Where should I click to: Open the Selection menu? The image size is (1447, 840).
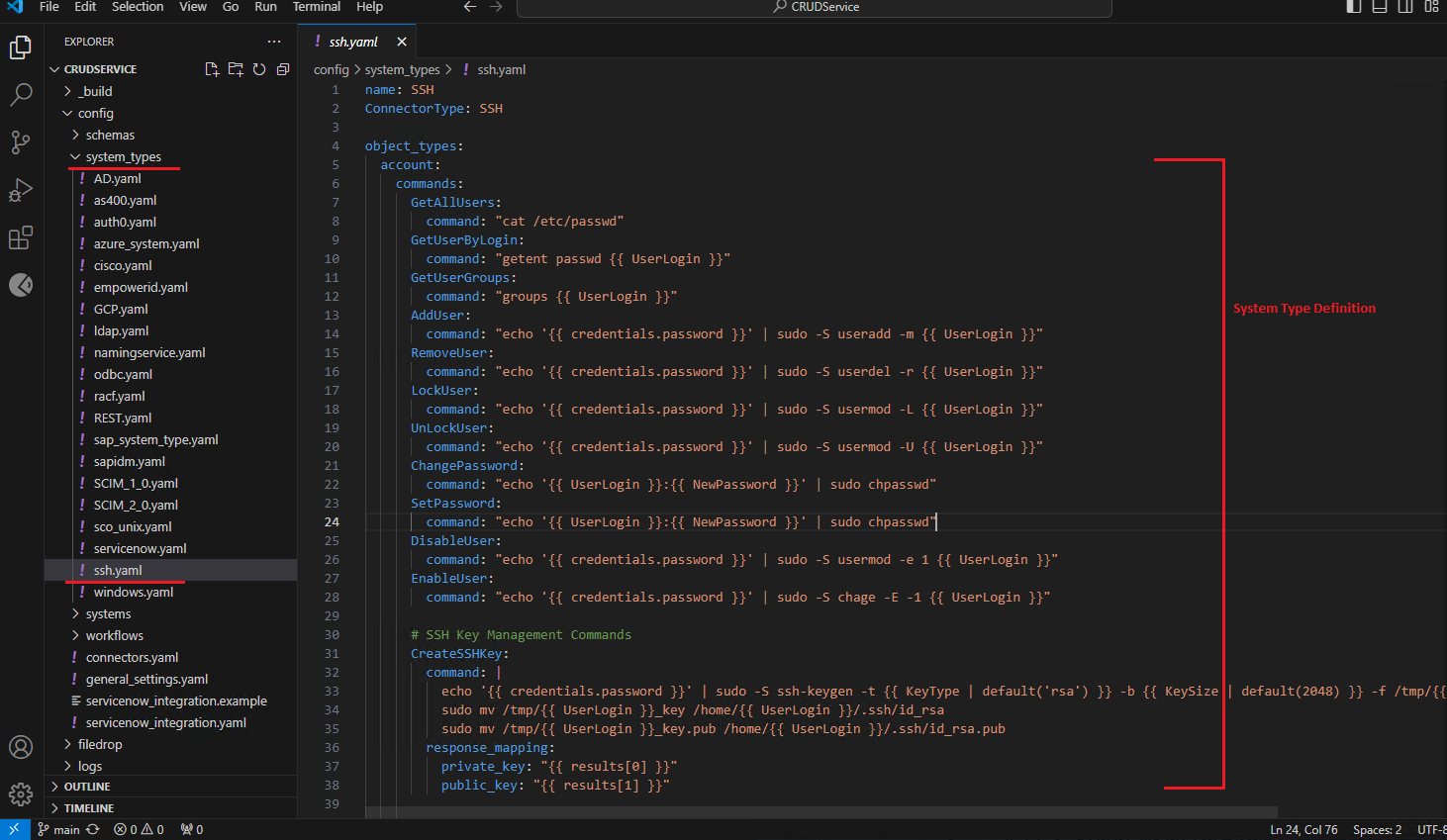coord(138,7)
